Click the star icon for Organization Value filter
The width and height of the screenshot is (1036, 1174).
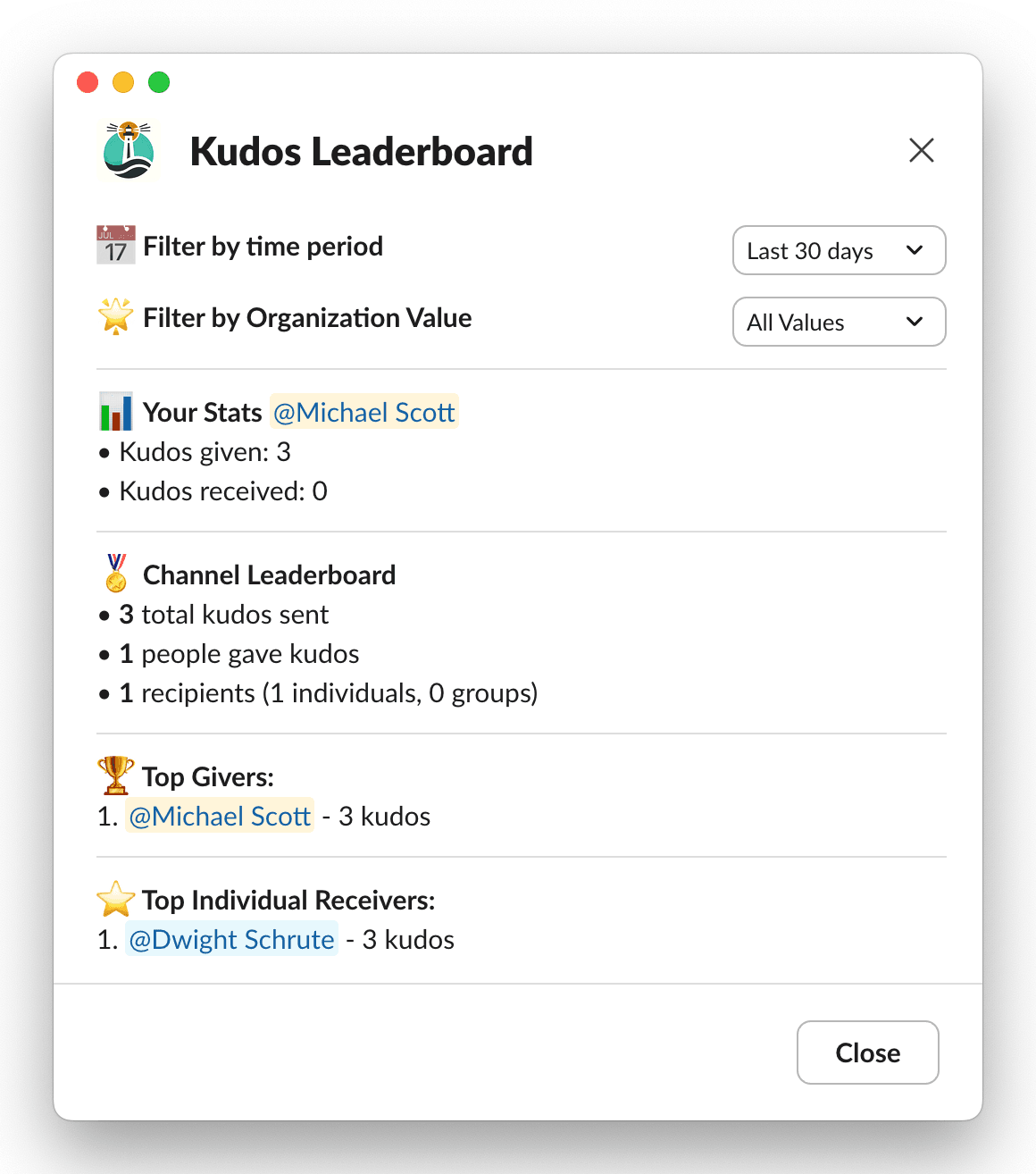[114, 316]
